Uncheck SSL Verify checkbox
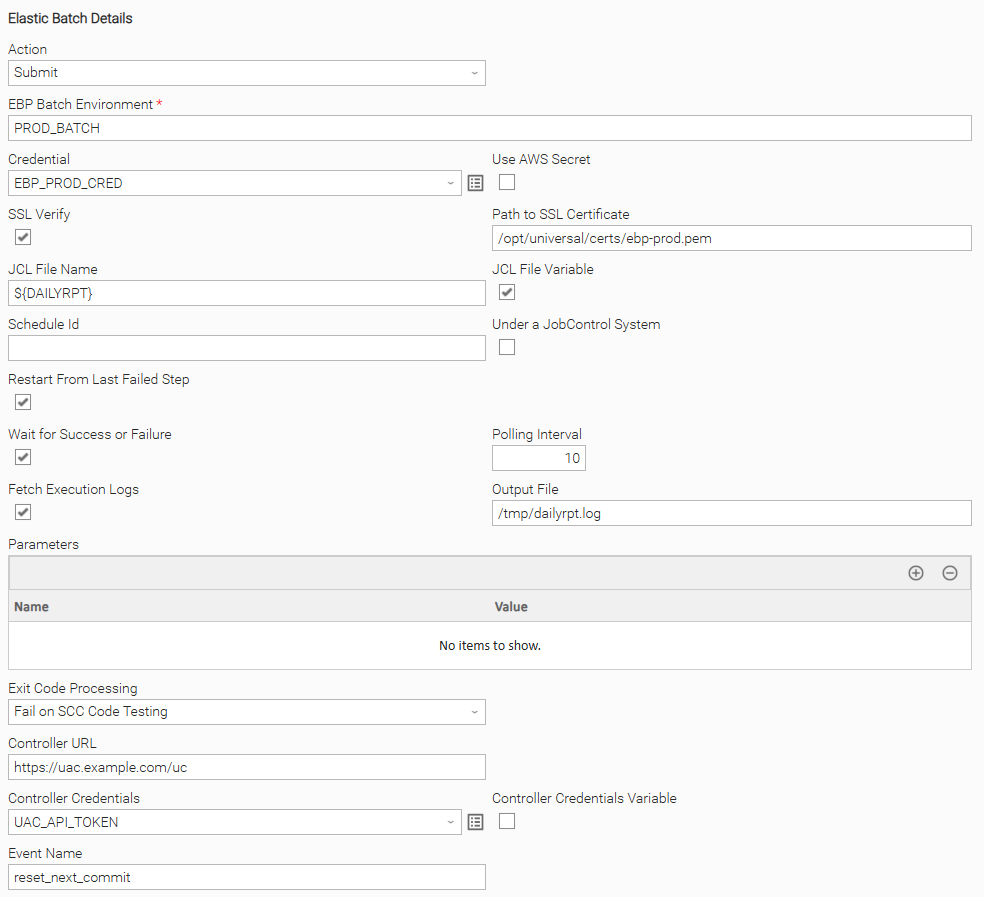Image resolution: width=984 pixels, height=897 pixels. (23, 237)
